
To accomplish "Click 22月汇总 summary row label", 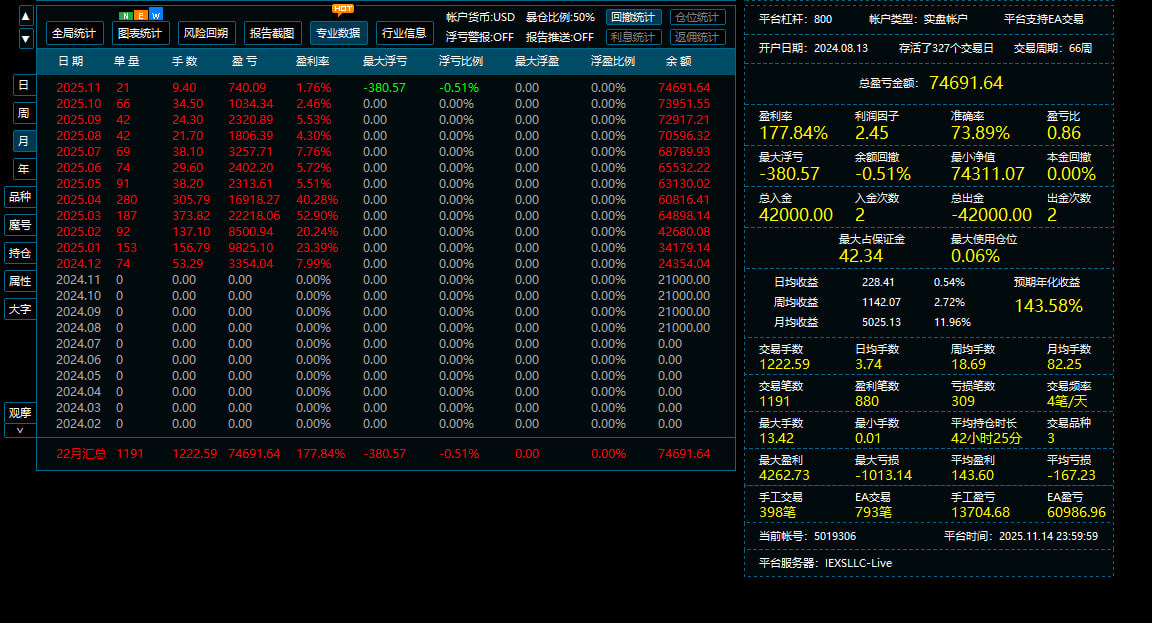I will click(81, 454).
